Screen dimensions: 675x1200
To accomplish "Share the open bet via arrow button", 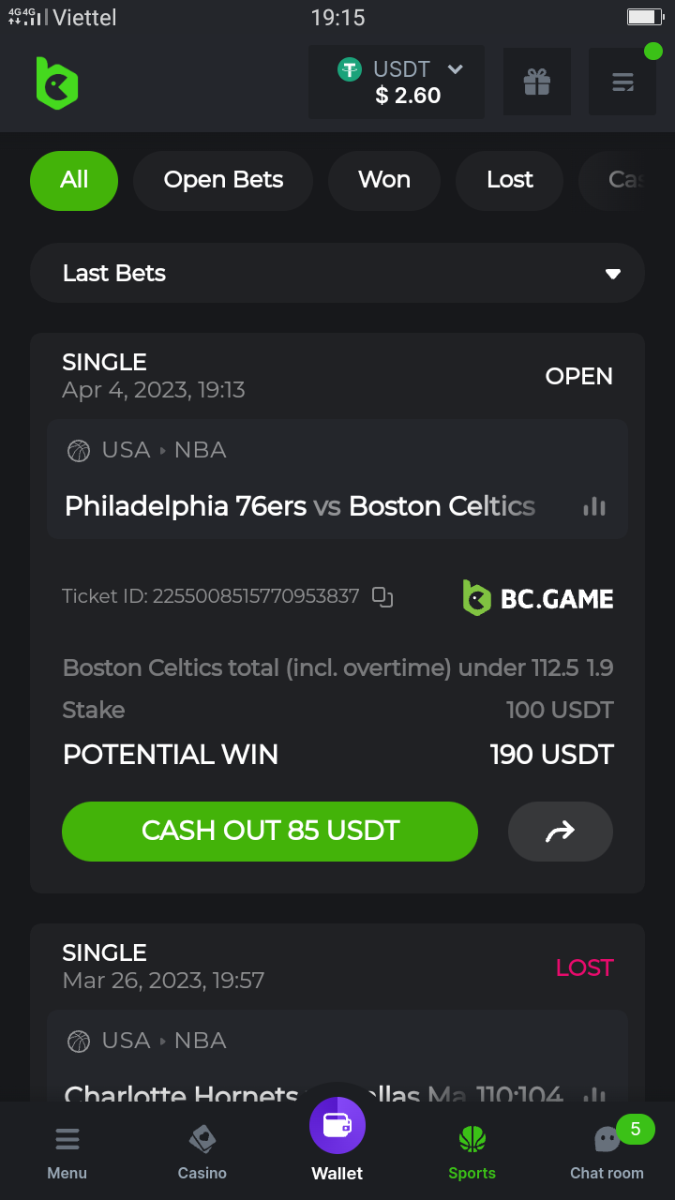I will tap(560, 831).
